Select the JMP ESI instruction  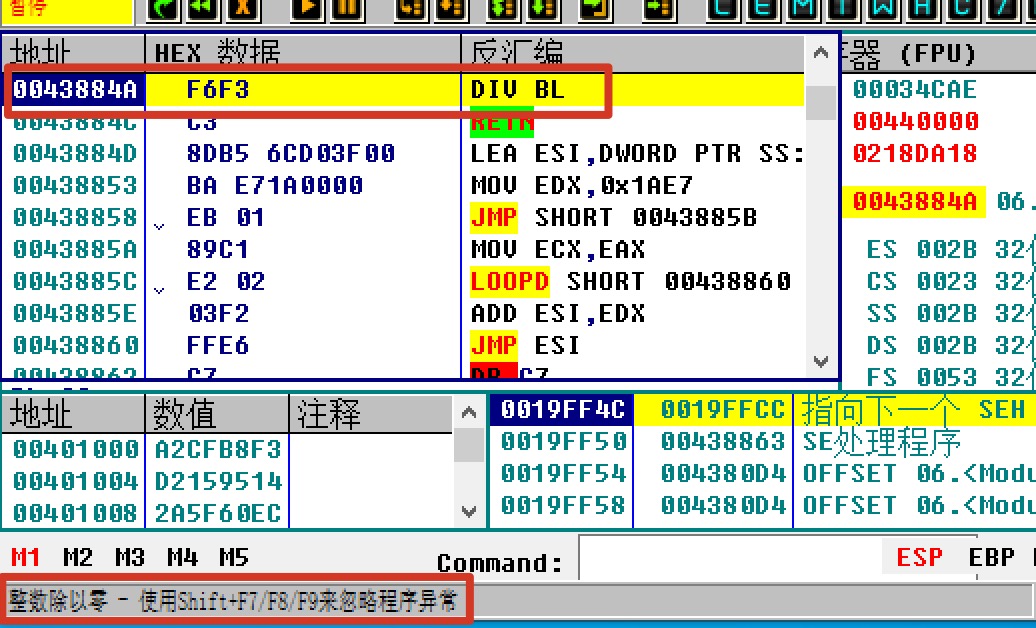click(525, 345)
